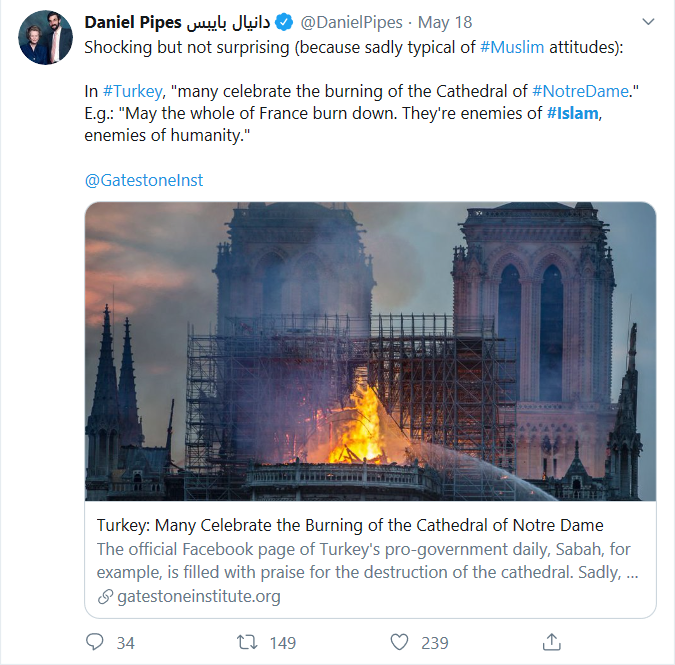Follow the #NotreDame hashtag link
This screenshot has height=665, width=675.
point(580,91)
